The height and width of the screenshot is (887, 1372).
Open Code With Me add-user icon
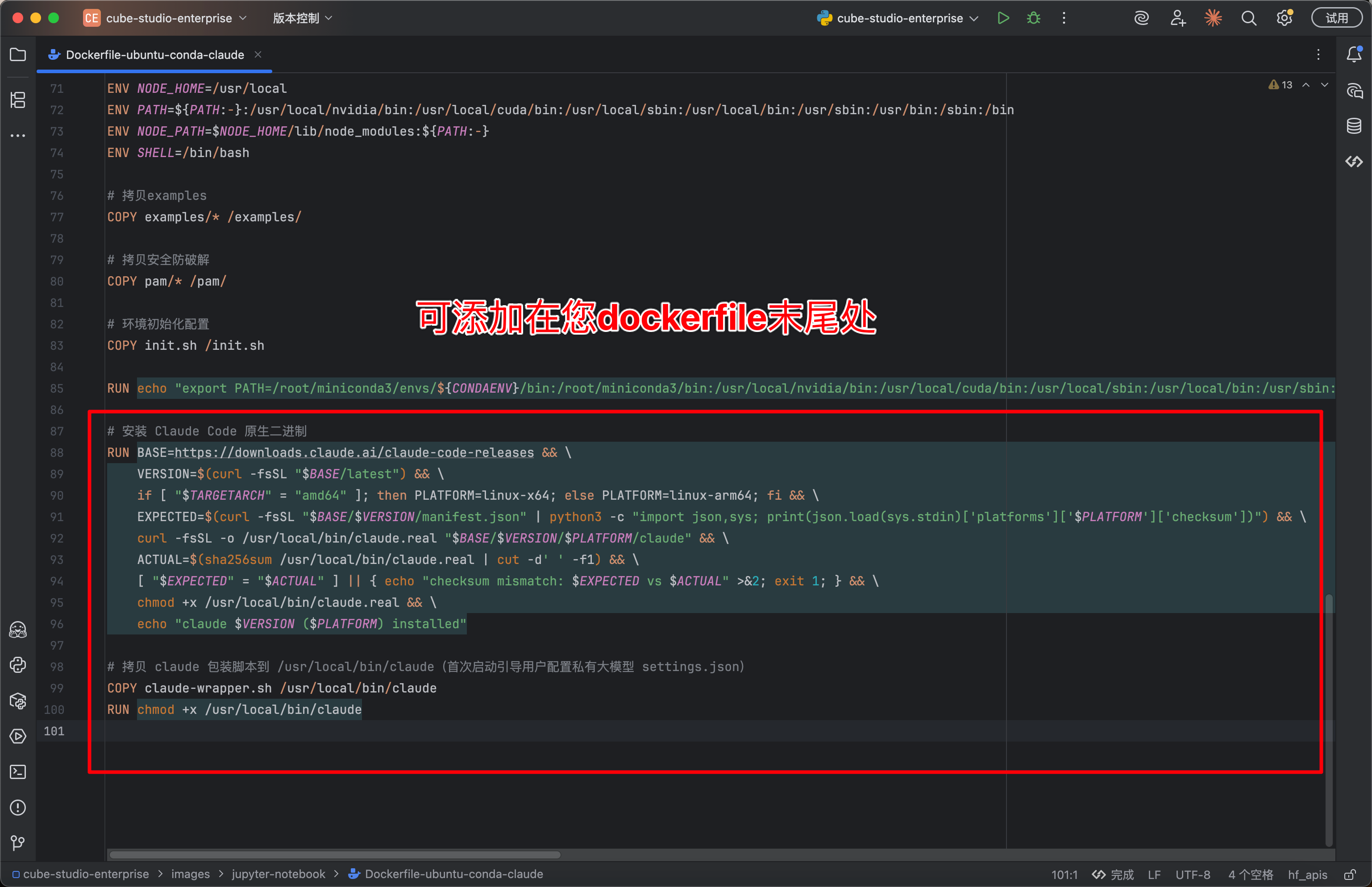1177,18
